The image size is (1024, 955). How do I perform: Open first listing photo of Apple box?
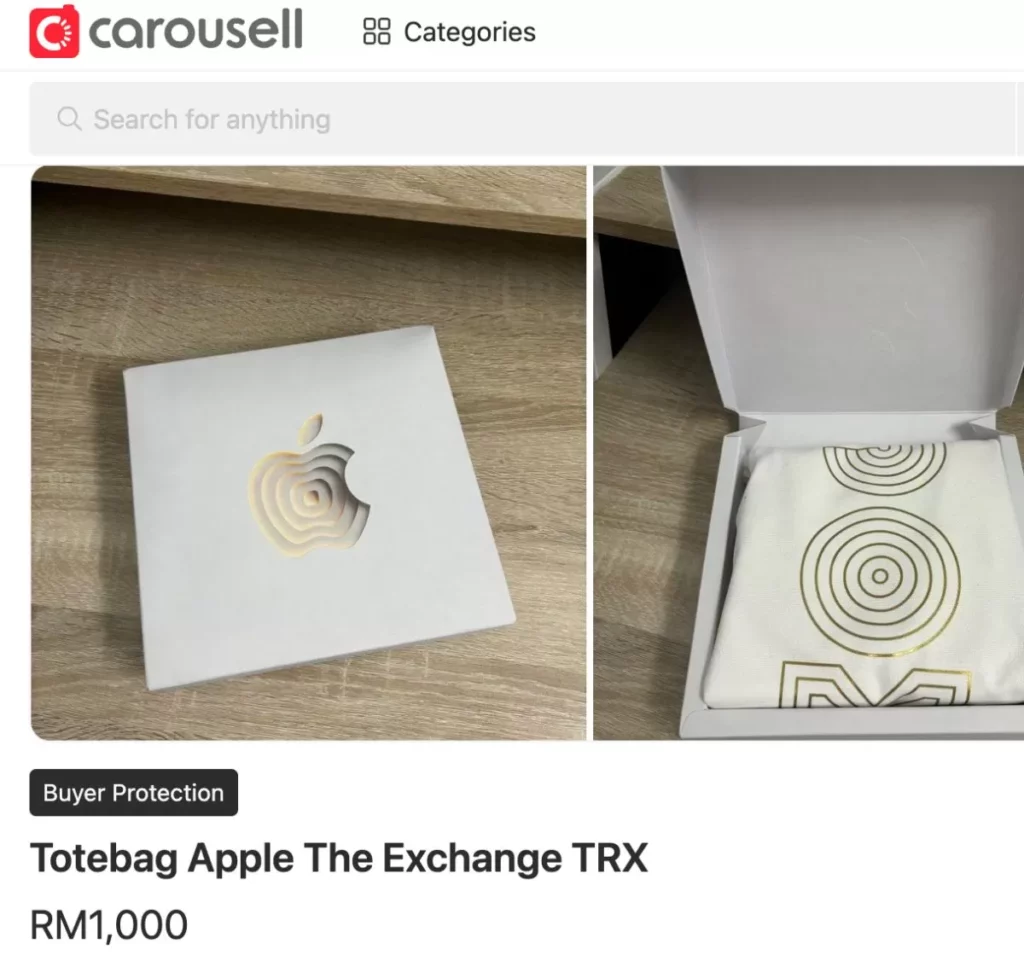pos(308,453)
